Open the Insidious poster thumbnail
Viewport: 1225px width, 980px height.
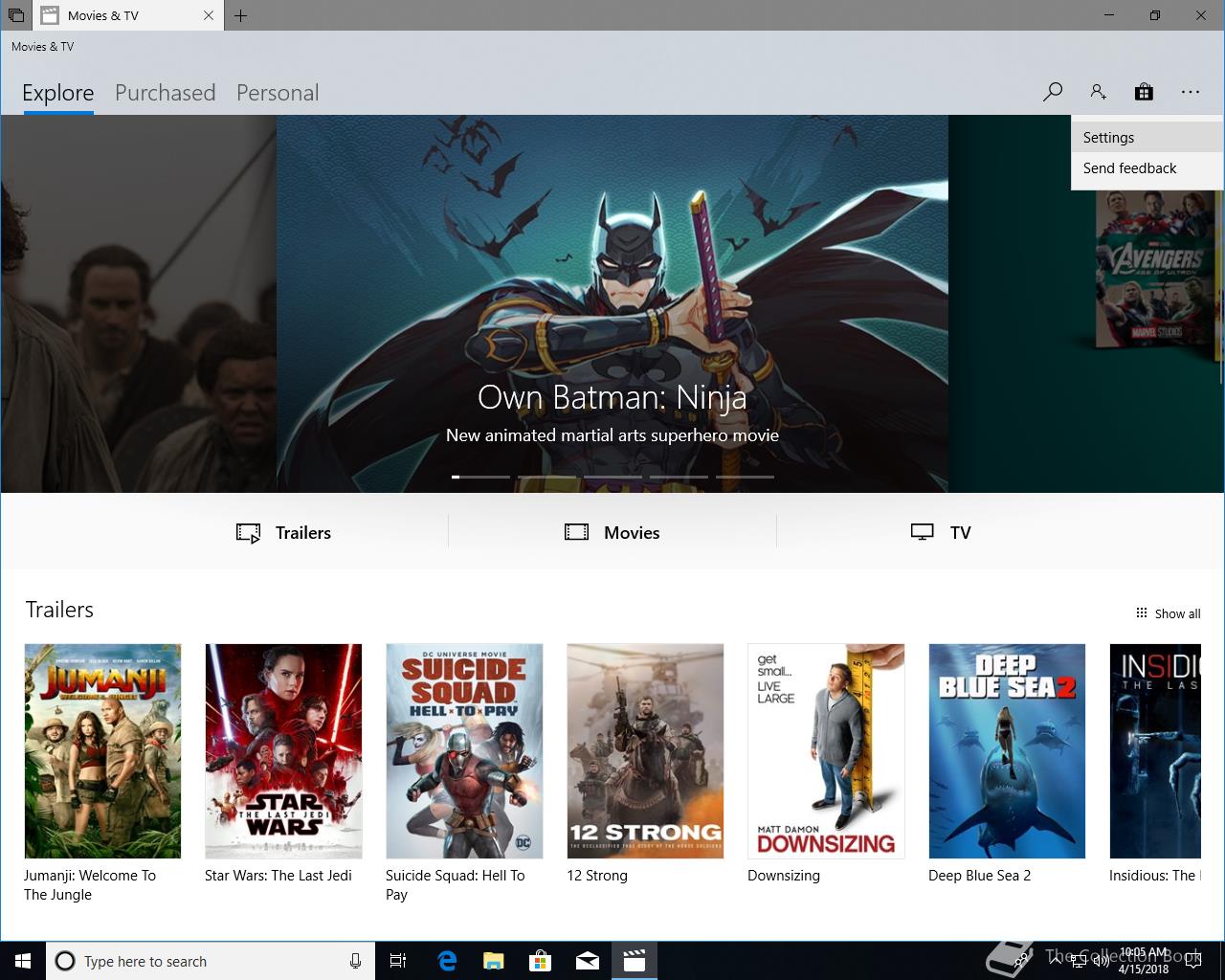[x=1155, y=751]
